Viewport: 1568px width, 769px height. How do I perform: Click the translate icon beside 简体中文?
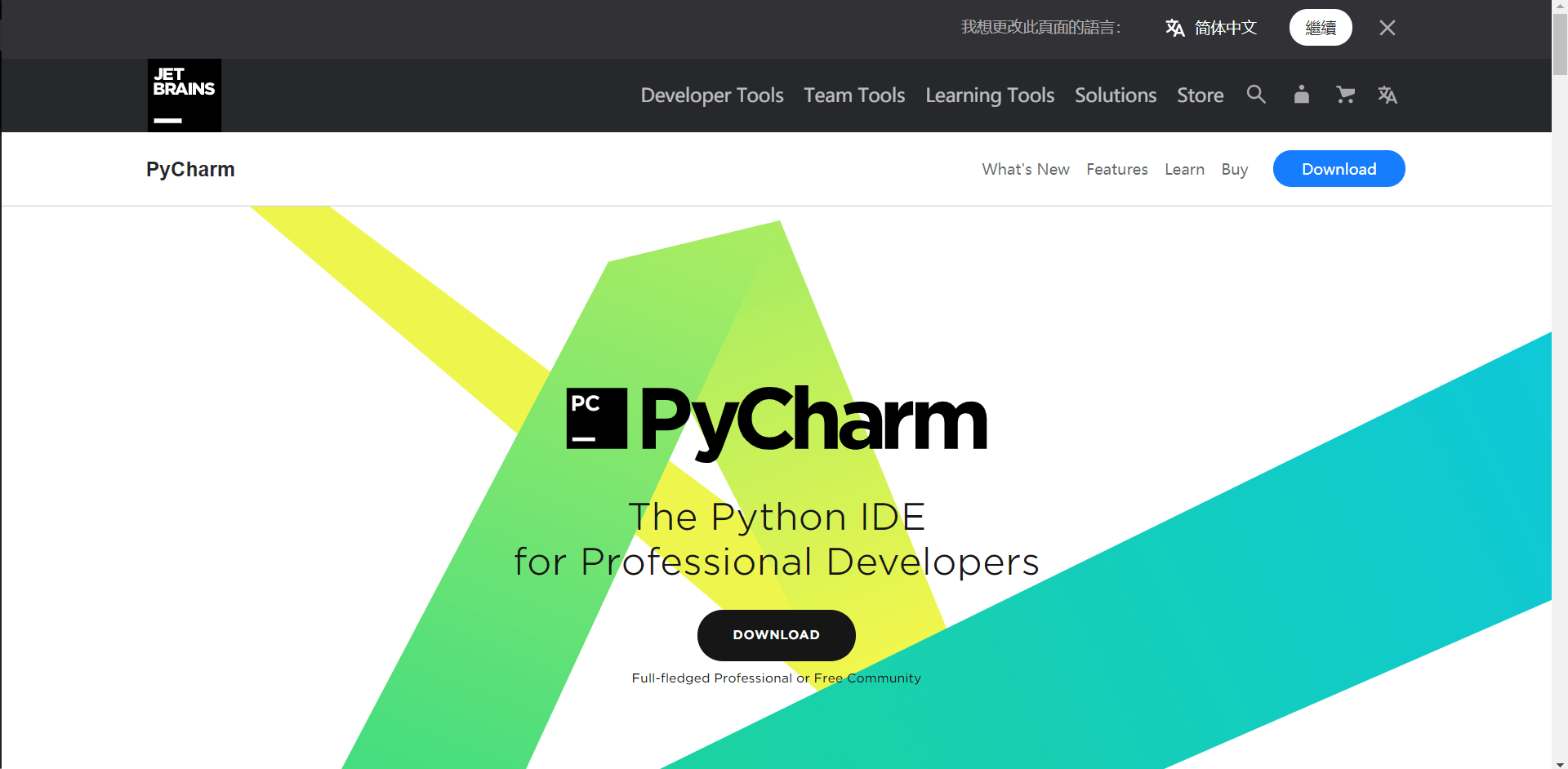pos(1175,28)
